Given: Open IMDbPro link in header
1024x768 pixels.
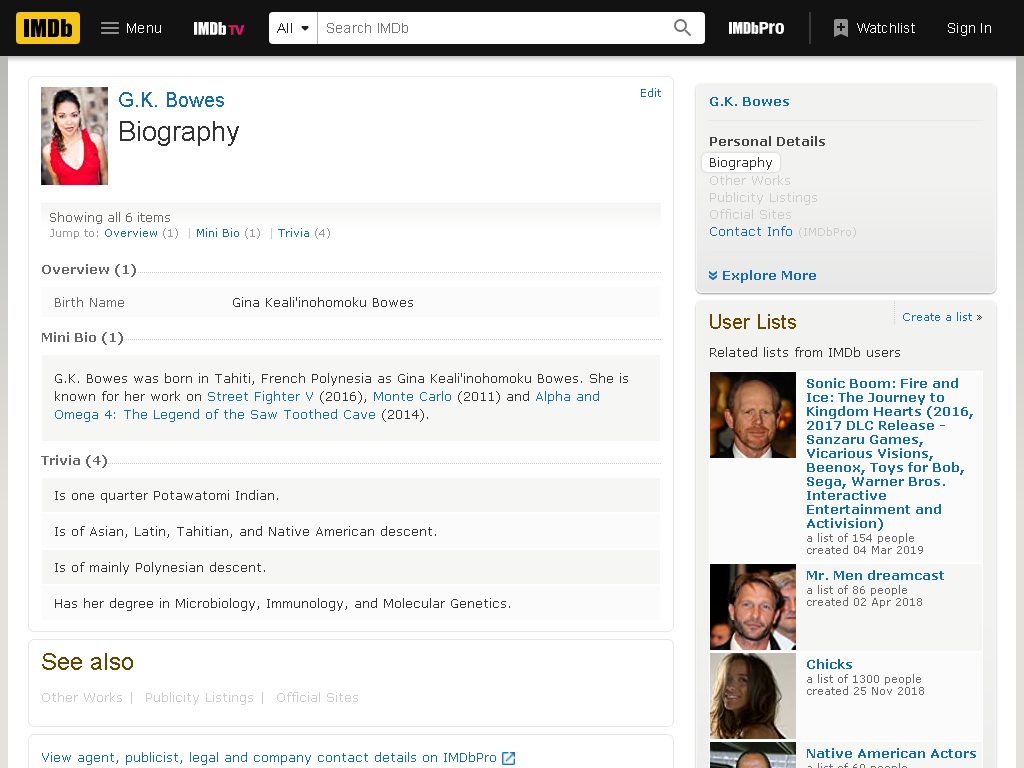Looking at the screenshot, I should click(756, 28).
